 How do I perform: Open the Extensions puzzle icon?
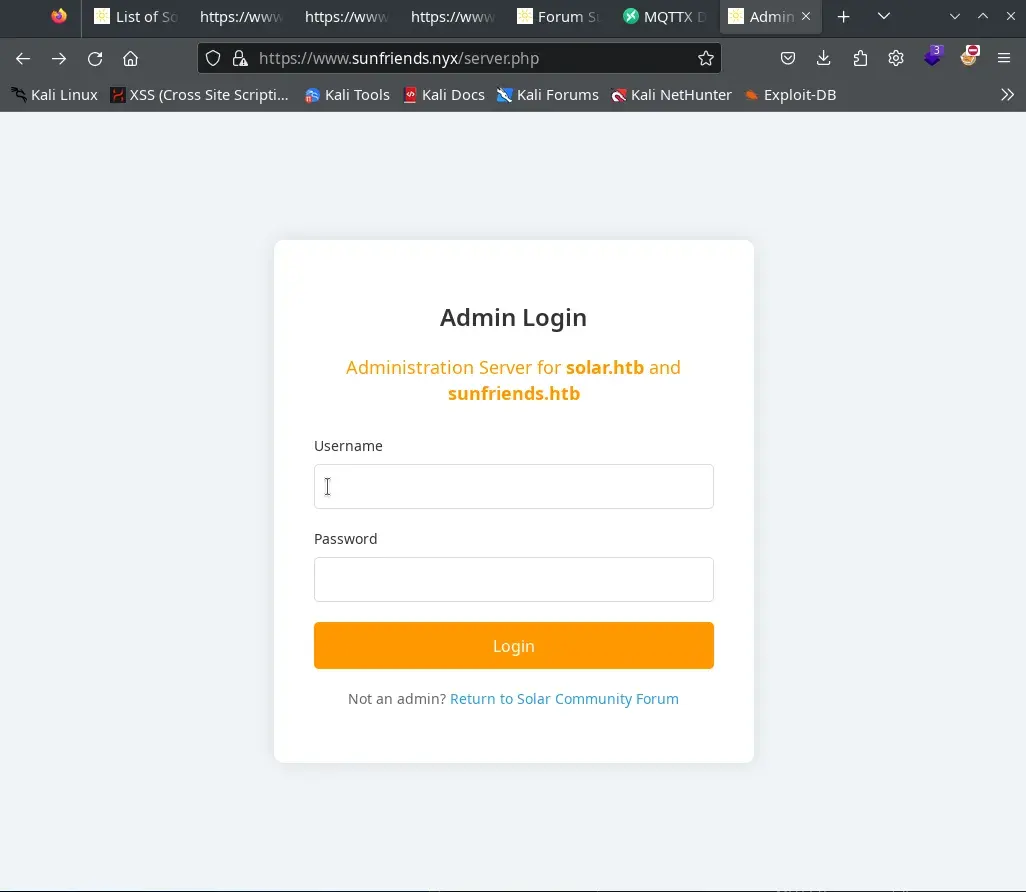click(x=860, y=58)
